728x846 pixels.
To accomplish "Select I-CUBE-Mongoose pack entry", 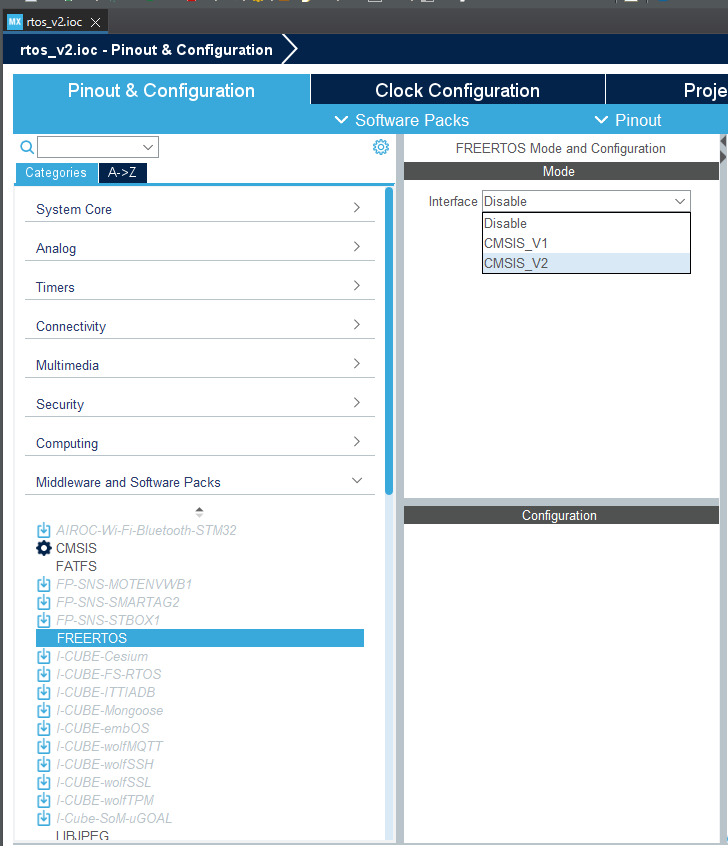I will click(x=110, y=711).
